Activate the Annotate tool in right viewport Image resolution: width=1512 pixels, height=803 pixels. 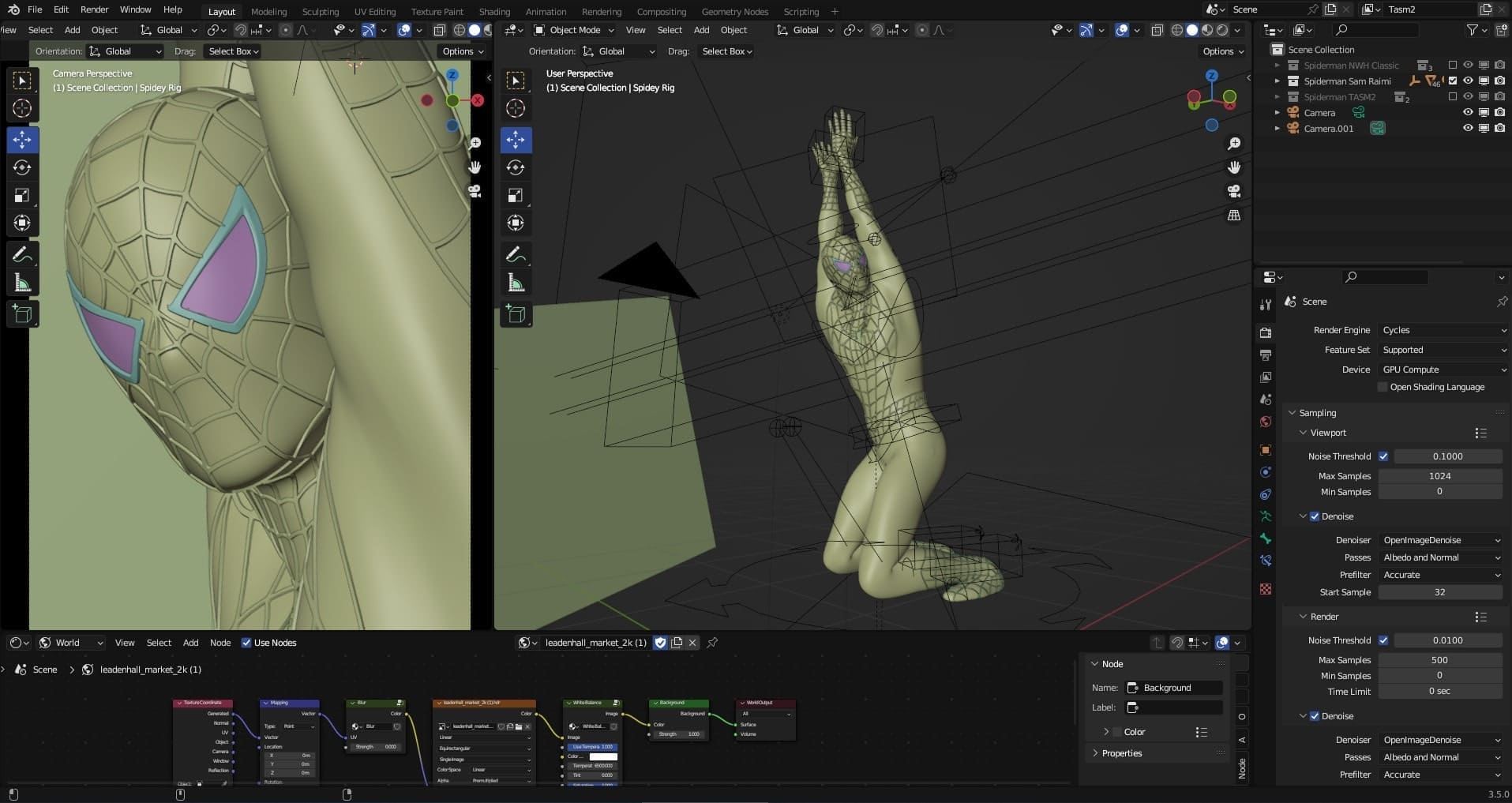[516, 254]
